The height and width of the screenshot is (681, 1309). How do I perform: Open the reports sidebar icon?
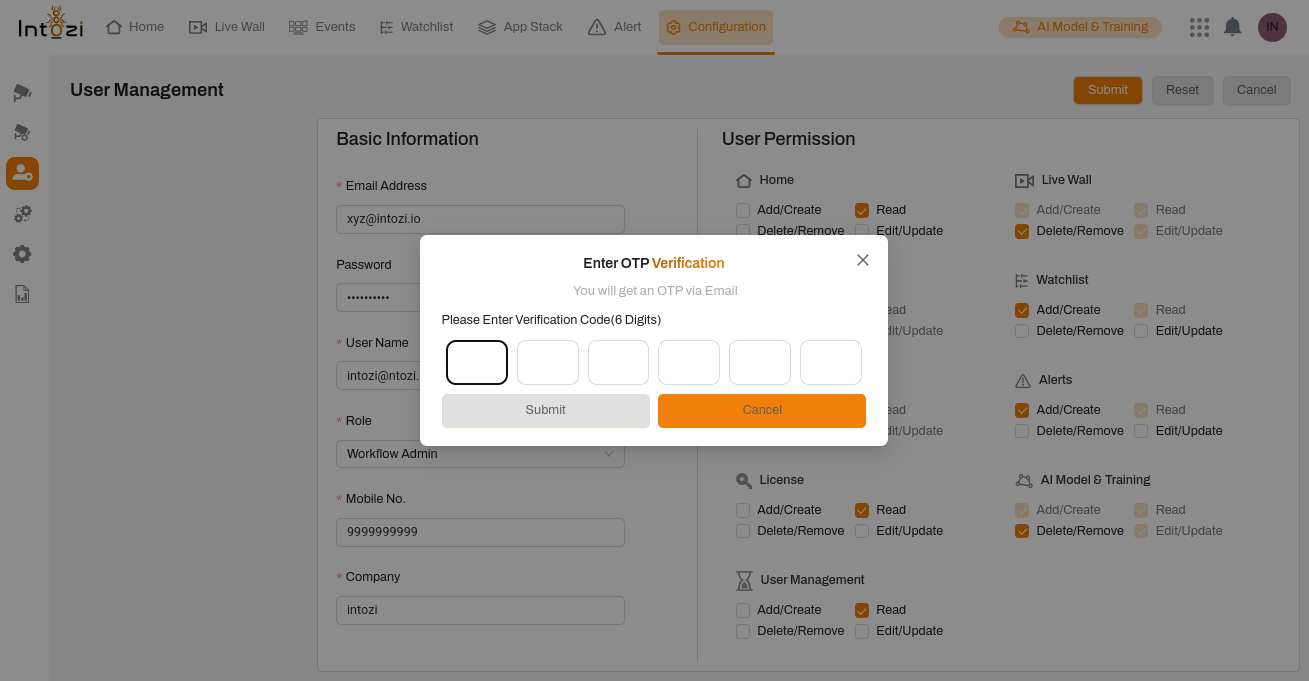coord(22,294)
